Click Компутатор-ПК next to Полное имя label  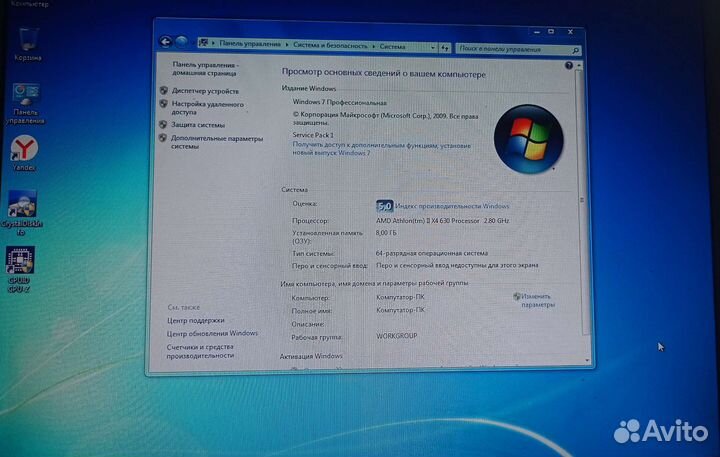pyautogui.click(x=400, y=310)
